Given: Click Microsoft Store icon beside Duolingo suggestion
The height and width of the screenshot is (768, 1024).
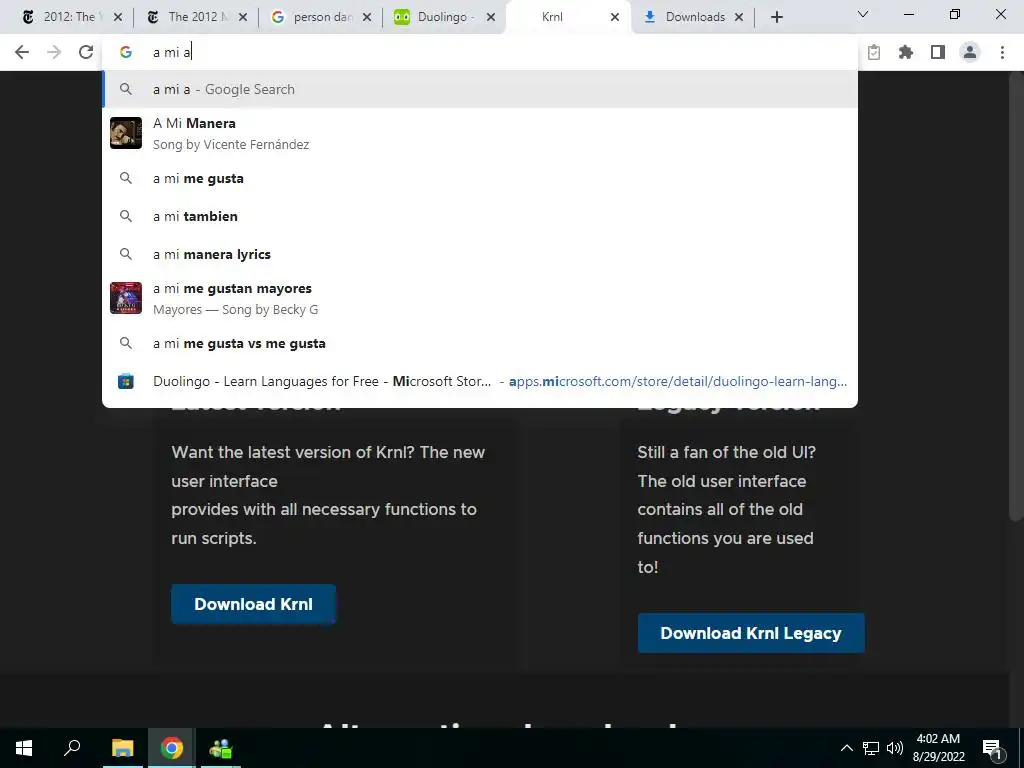Looking at the screenshot, I should pos(125,381).
